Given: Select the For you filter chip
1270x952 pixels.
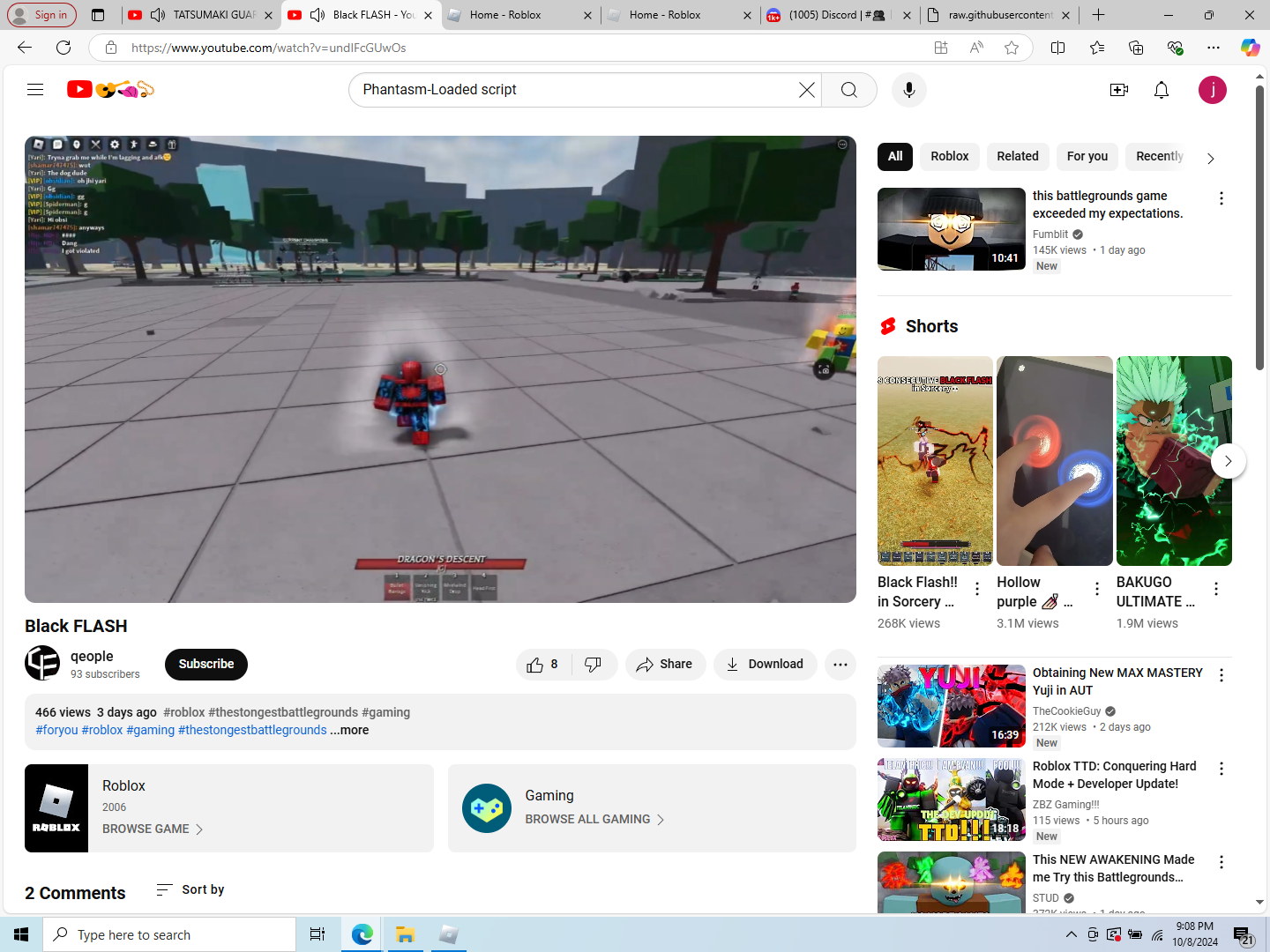Looking at the screenshot, I should pyautogui.click(x=1087, y=156).
